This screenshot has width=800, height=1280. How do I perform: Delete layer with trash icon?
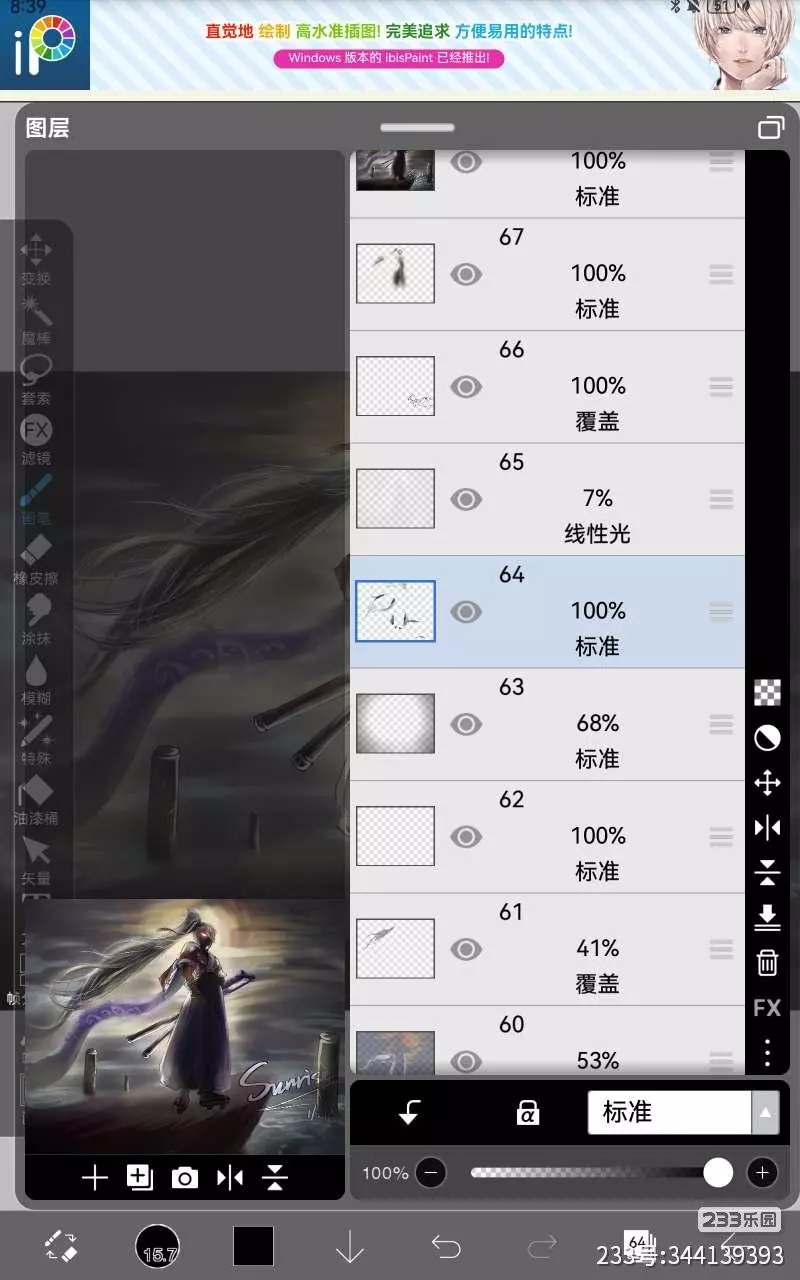[767, 962]
